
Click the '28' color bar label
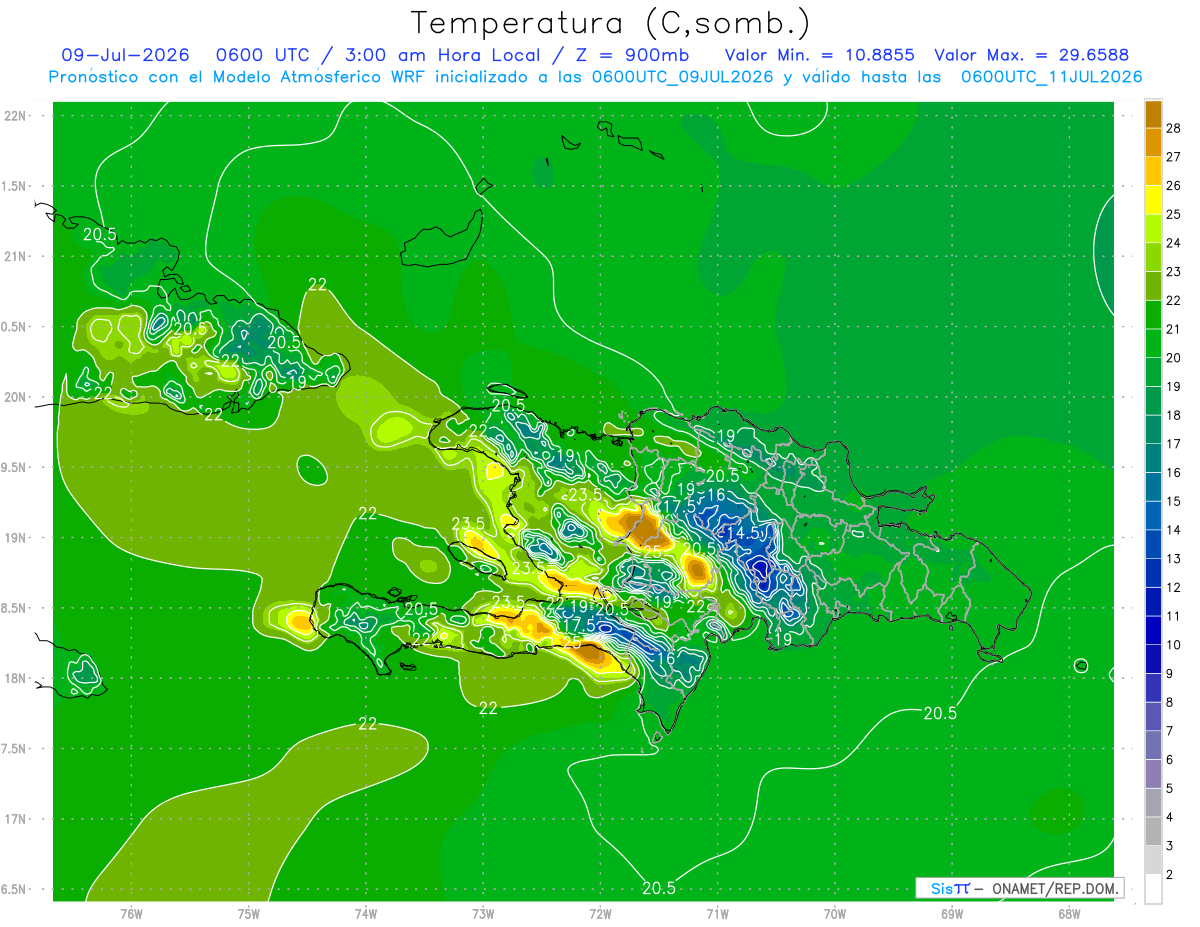click(1173, 128)
